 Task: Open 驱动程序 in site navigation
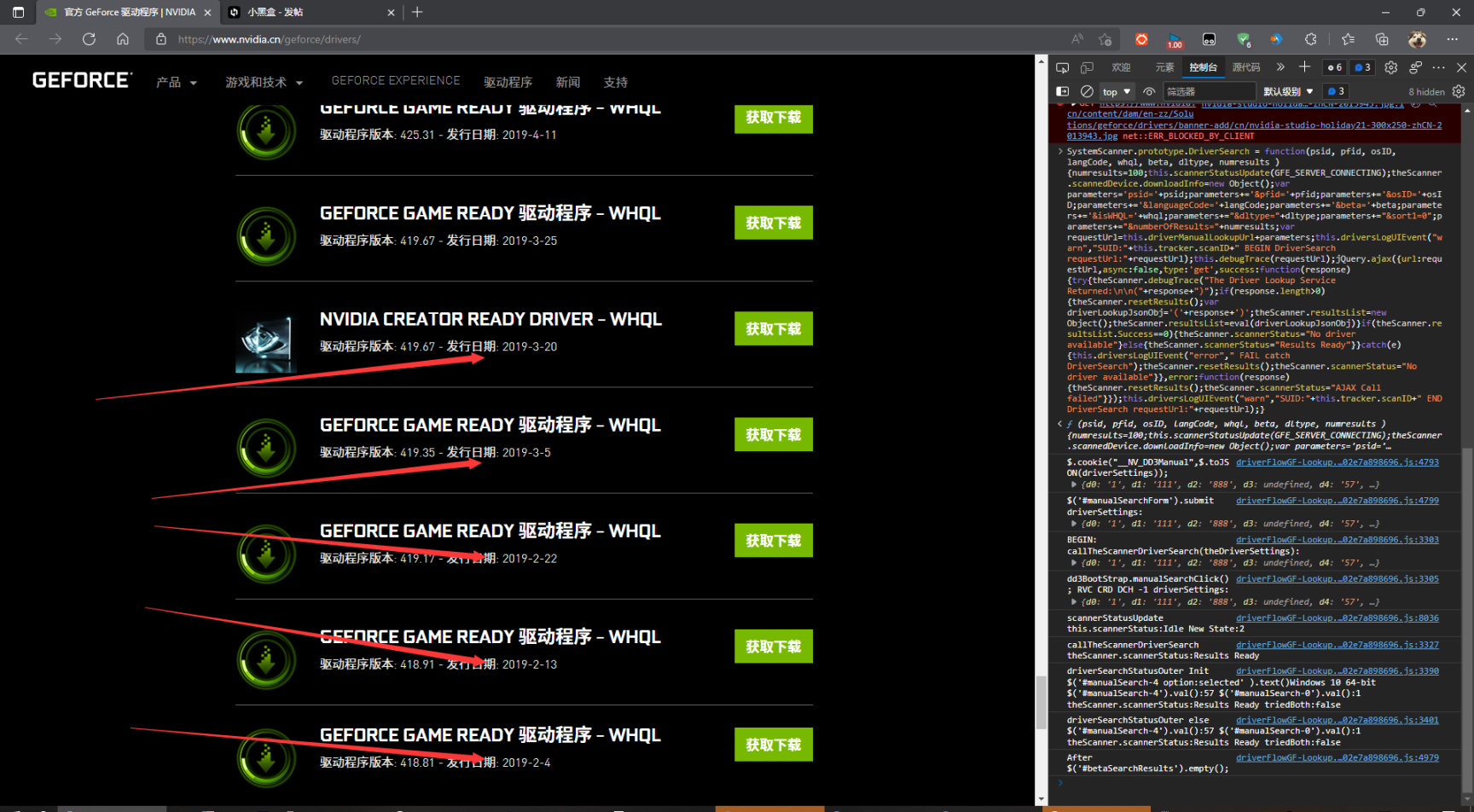click(x=508, y=83)
